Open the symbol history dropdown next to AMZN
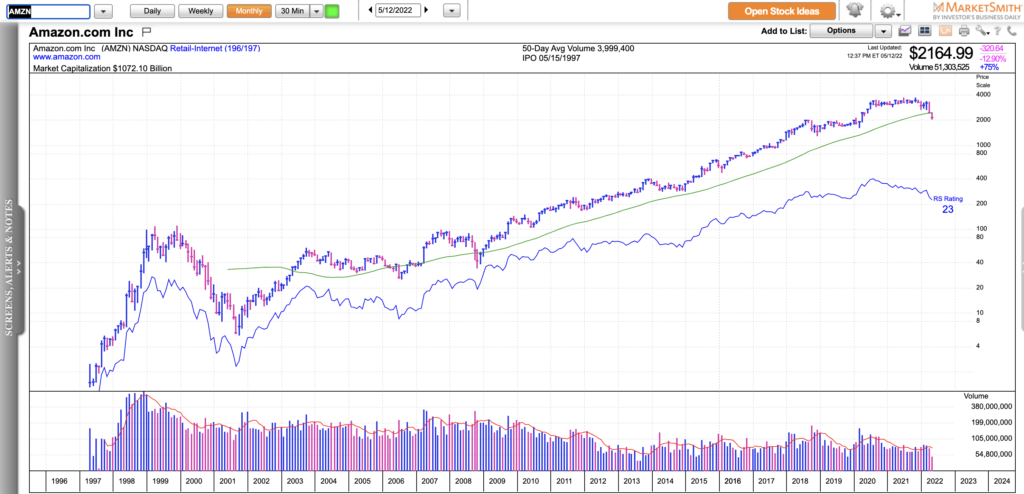 (x=103, y=11)
